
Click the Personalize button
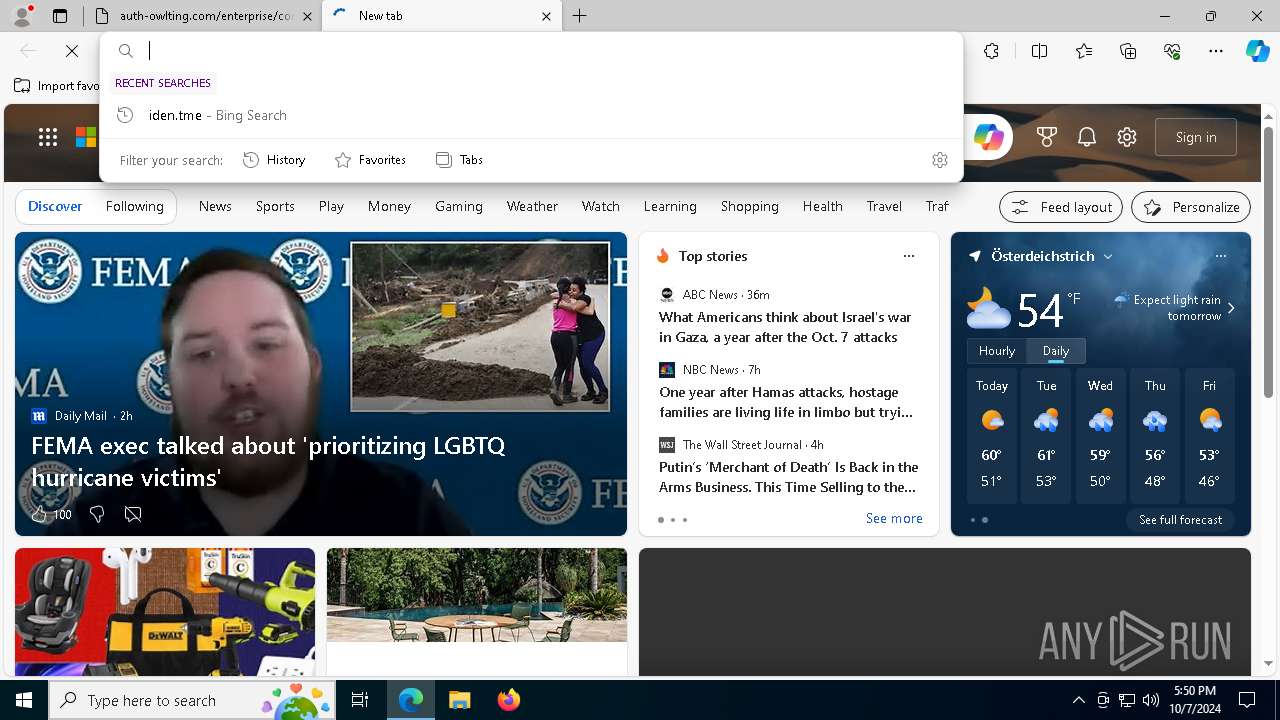pos(1191,207)
